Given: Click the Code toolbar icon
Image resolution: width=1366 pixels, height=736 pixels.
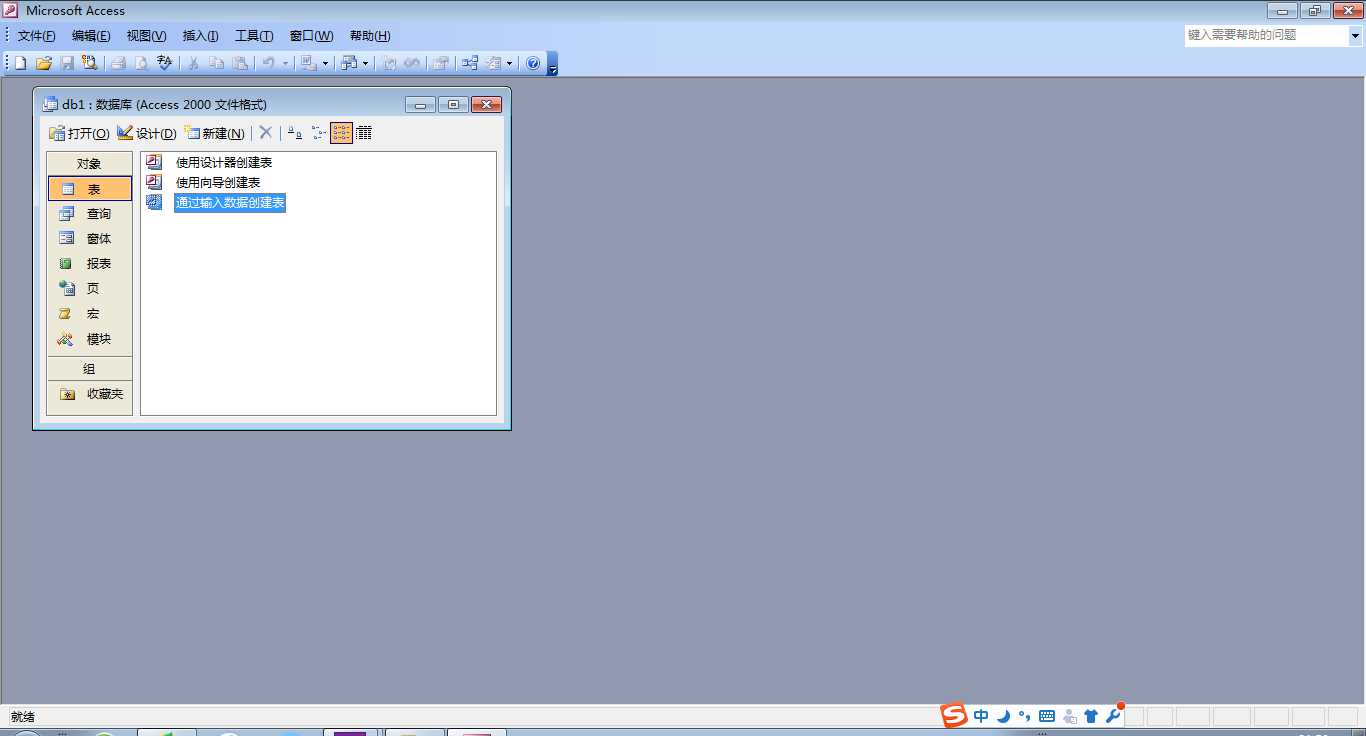Looking at the screenshot, I should [x=389, y=63].
